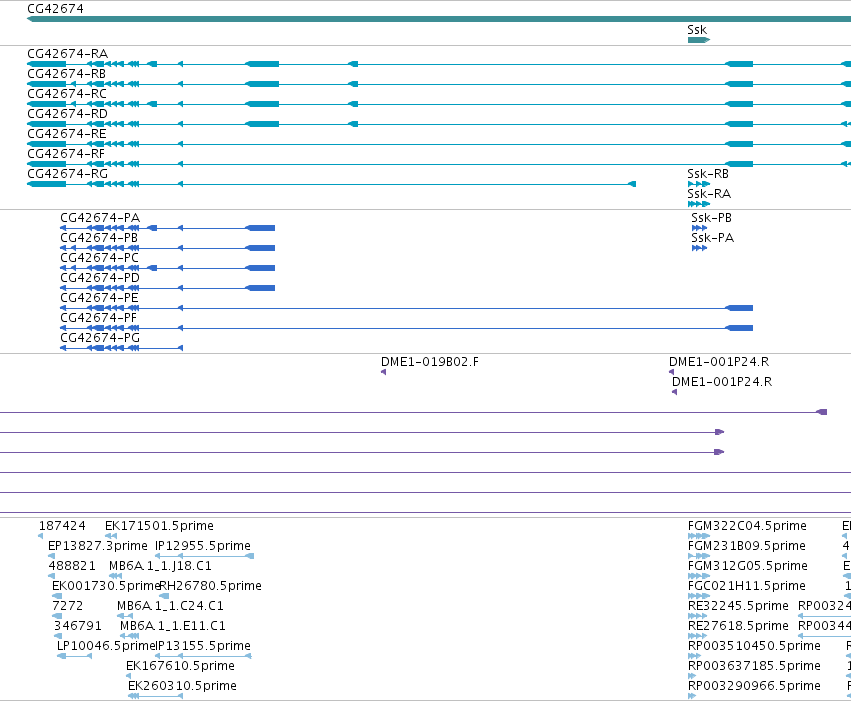The image size is (851, 701).
Task: Open EST EP13827.3prime label
Action: (98, 546)
